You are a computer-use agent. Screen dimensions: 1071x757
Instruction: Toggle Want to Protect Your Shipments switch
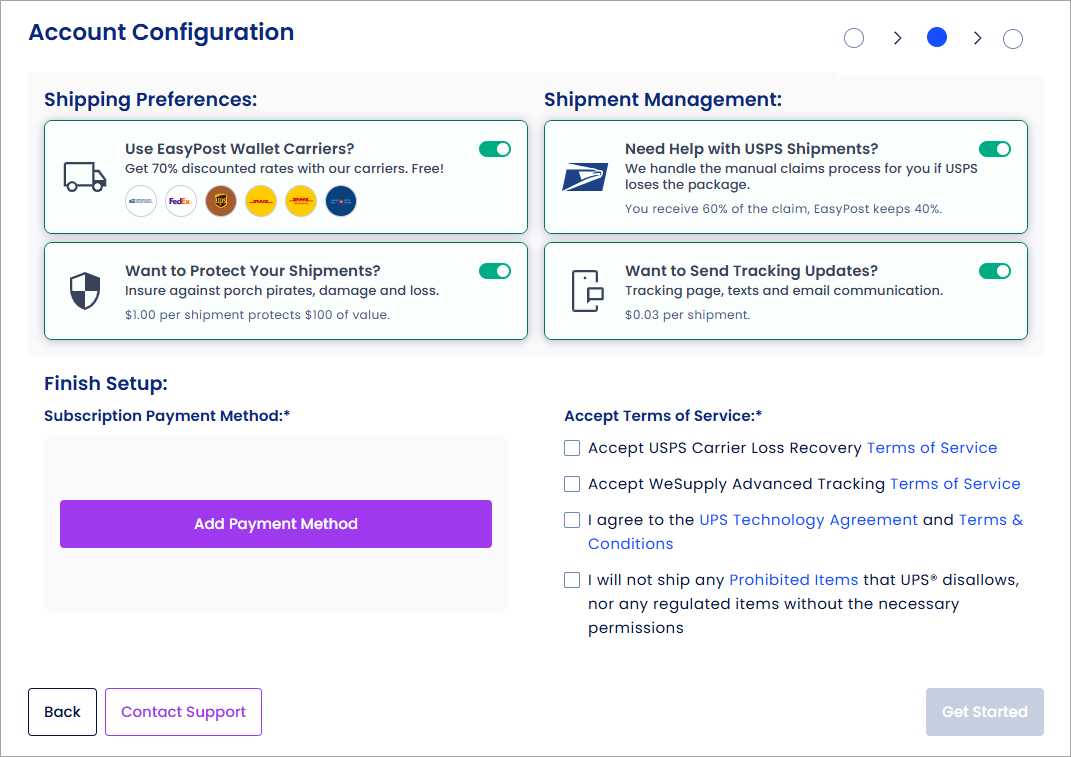495,271
